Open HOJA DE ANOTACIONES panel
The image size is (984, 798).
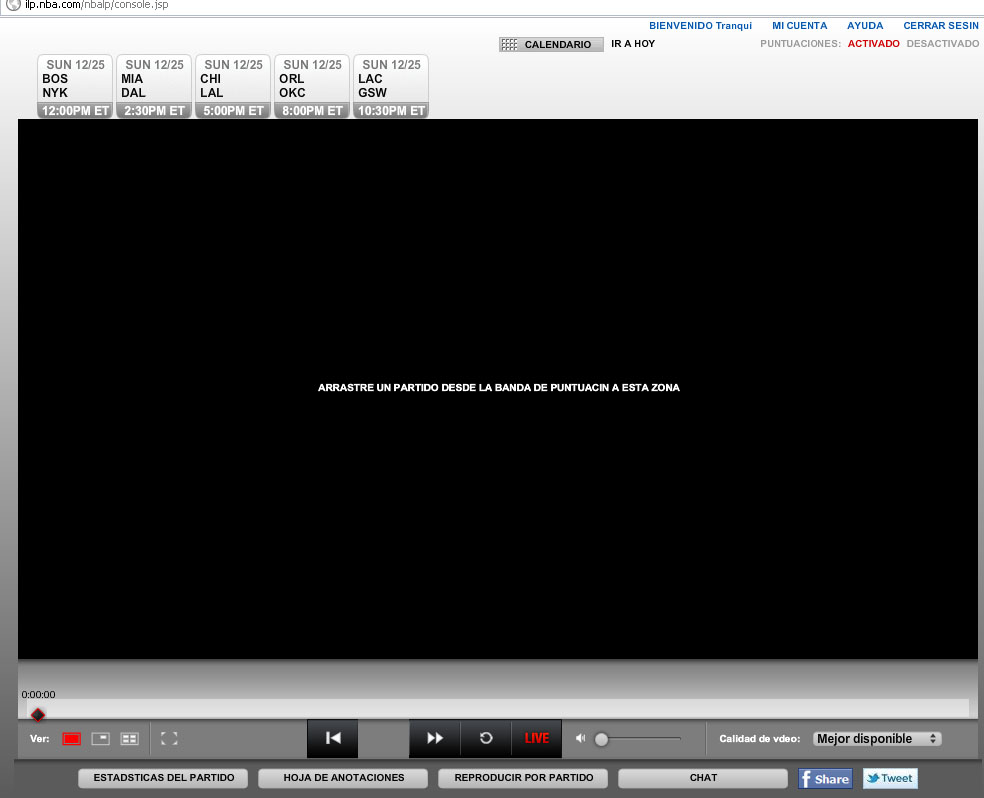343,778
